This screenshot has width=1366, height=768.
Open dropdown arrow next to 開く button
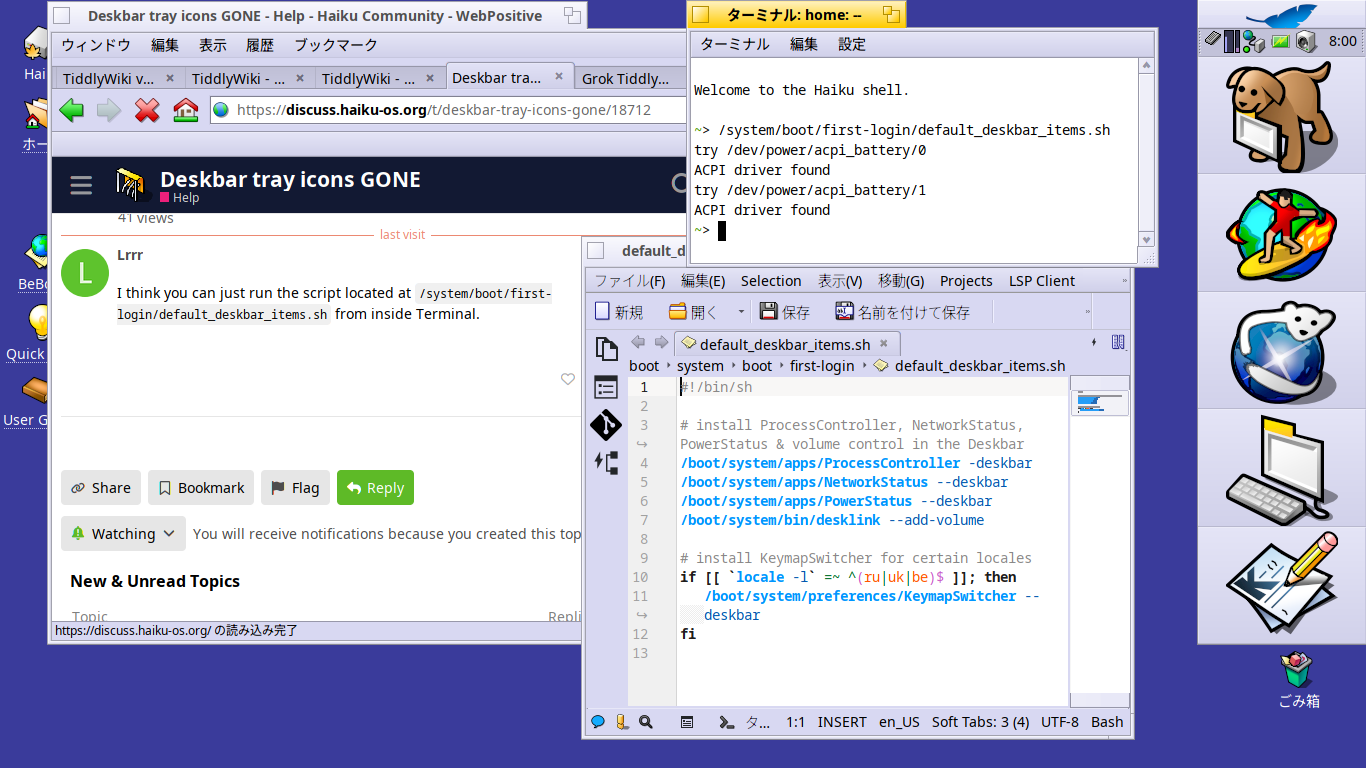tap(741, 312)
